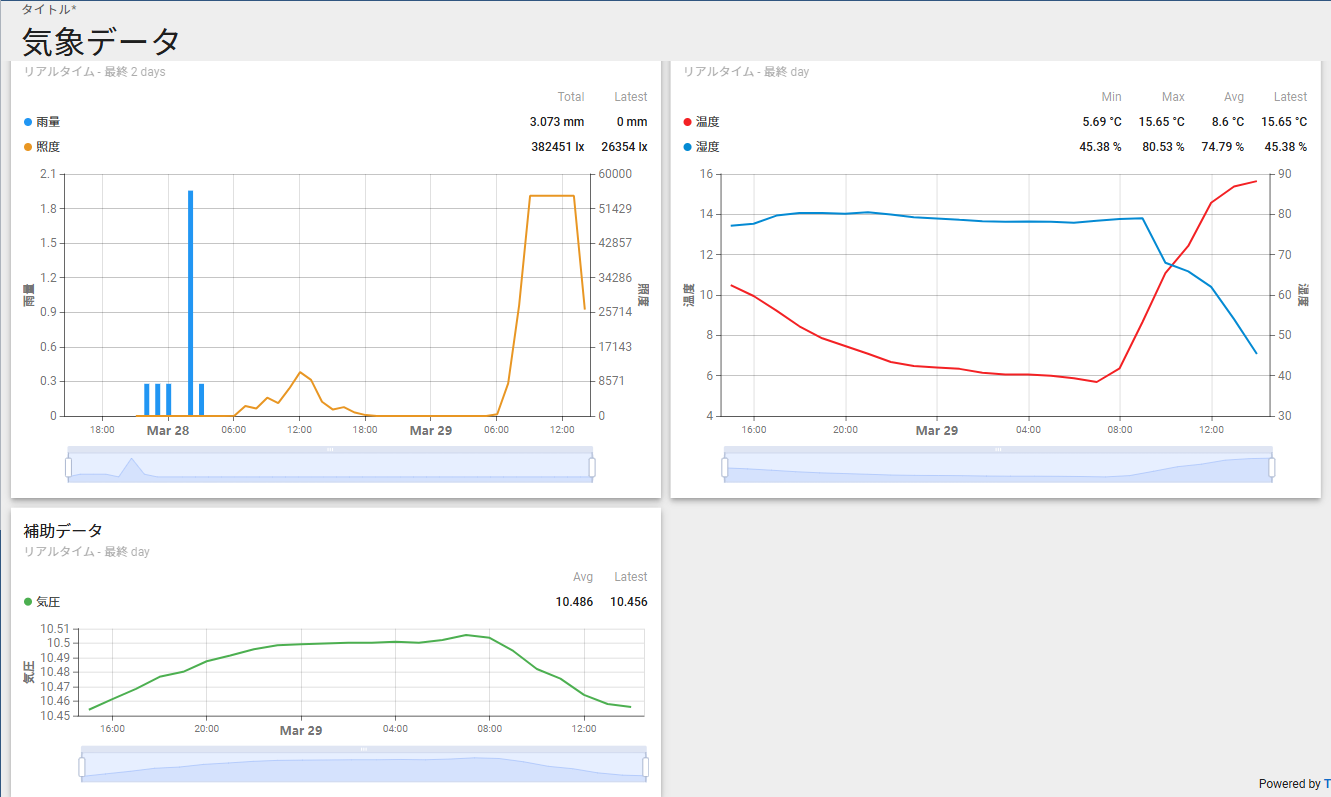The image size is (1331, 797).
Task: Click the top grip icon on the rain chart navigator
Action: coord(330,450)
